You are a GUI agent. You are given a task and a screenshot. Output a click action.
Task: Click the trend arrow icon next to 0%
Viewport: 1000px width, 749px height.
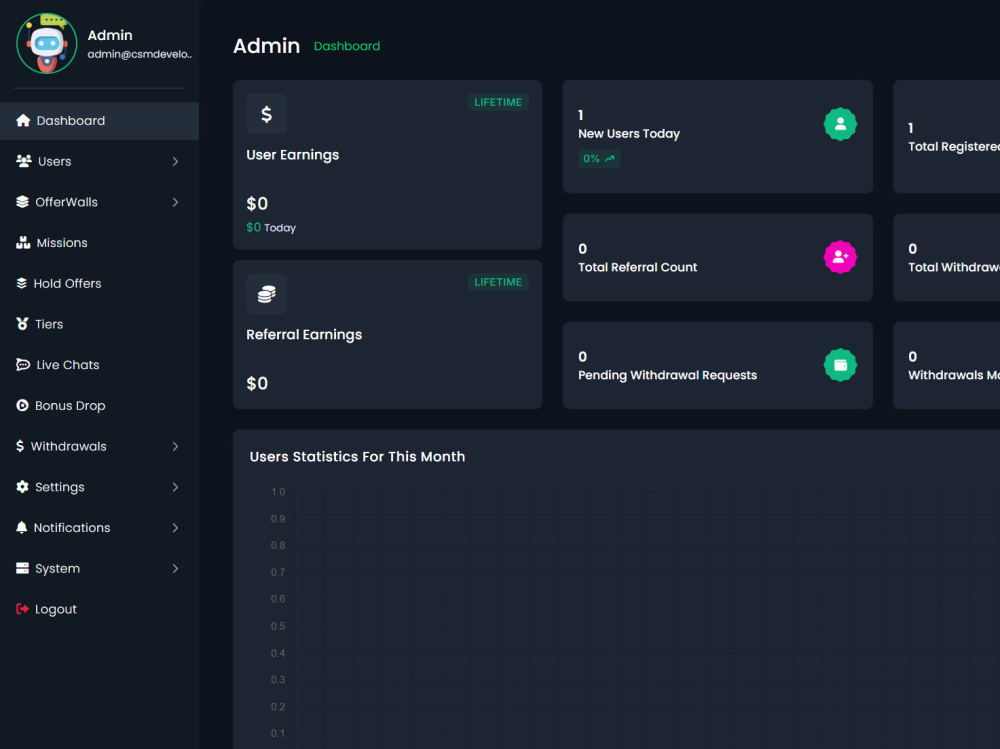[610, 159]
